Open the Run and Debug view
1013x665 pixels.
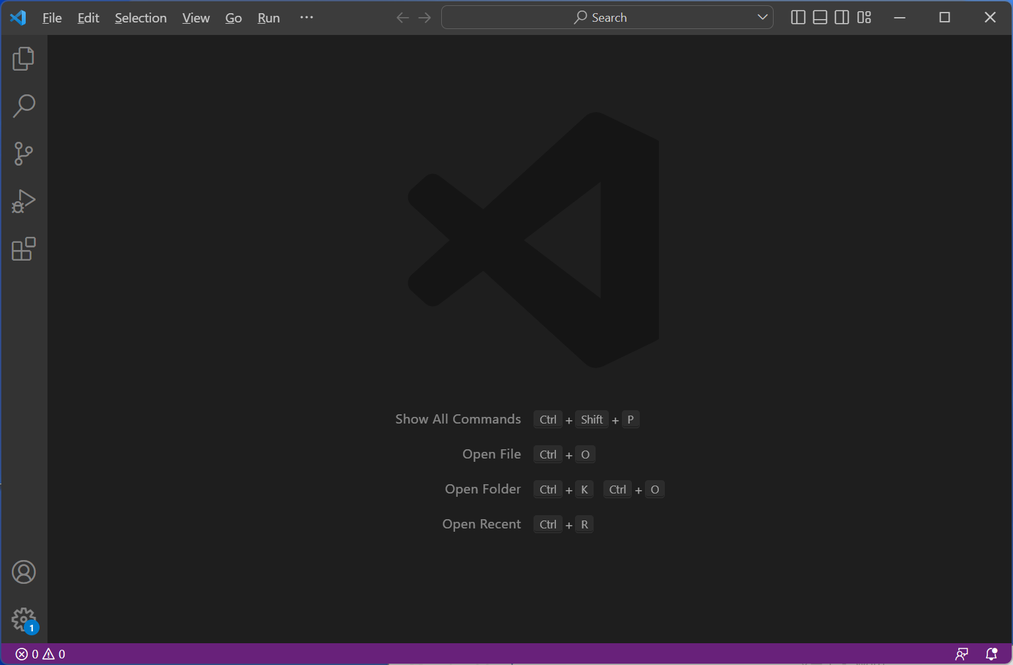tap(23, 201)
